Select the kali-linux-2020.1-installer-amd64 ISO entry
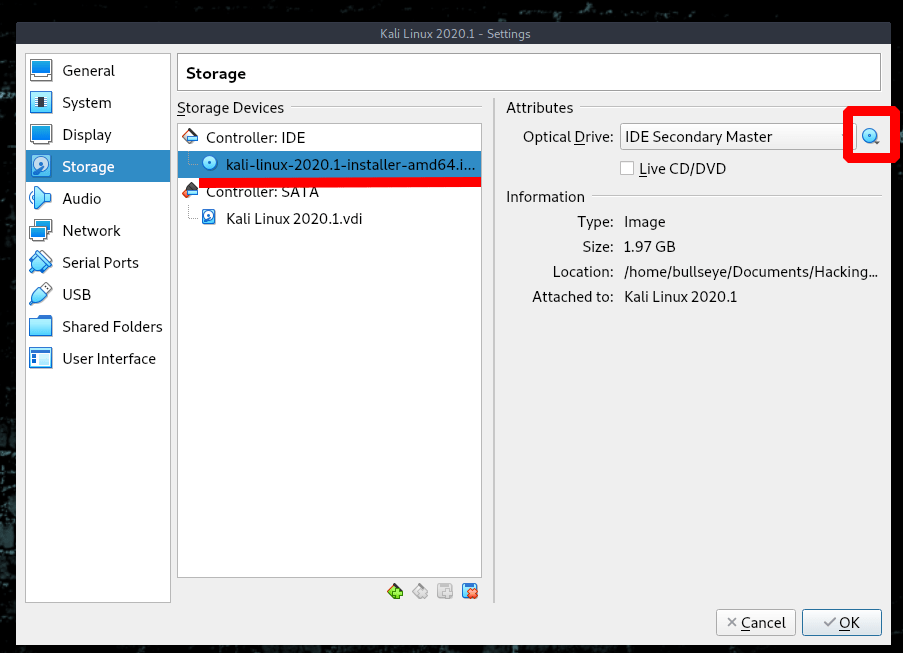This screenshot has height=653, width=903. click(329, 165)
